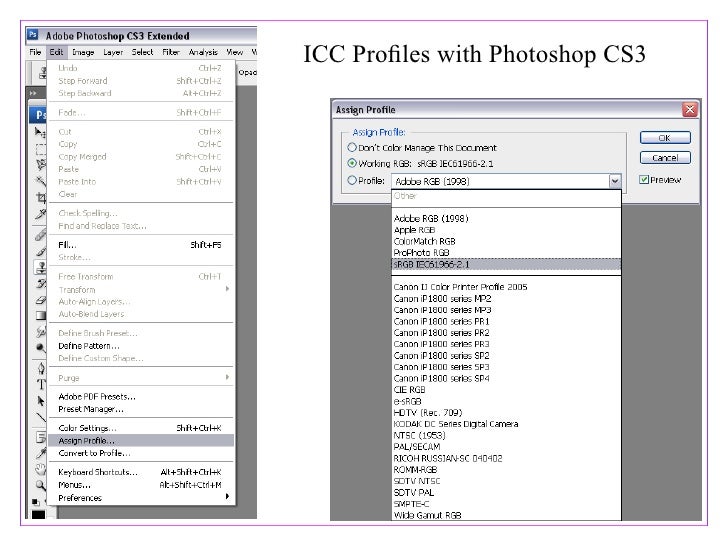Open Keyboard Shortcuts menu entry
Screen dimensions: 728x546
pyautogui.click(x=141, y=472)
